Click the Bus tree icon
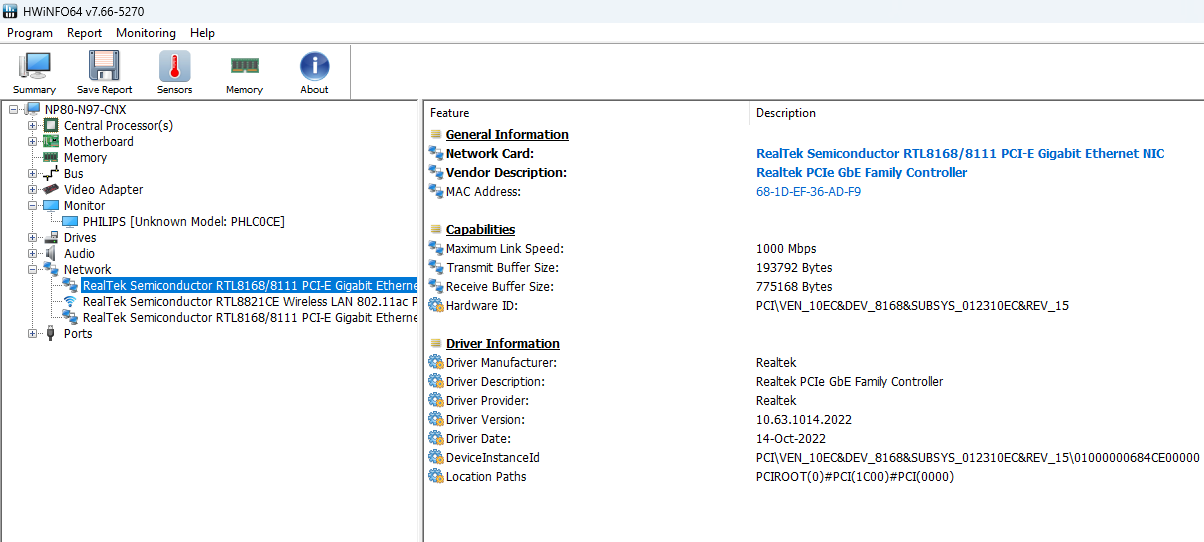Image resolution: width=1204 pixels, height=542 pixels. point(50,173)
